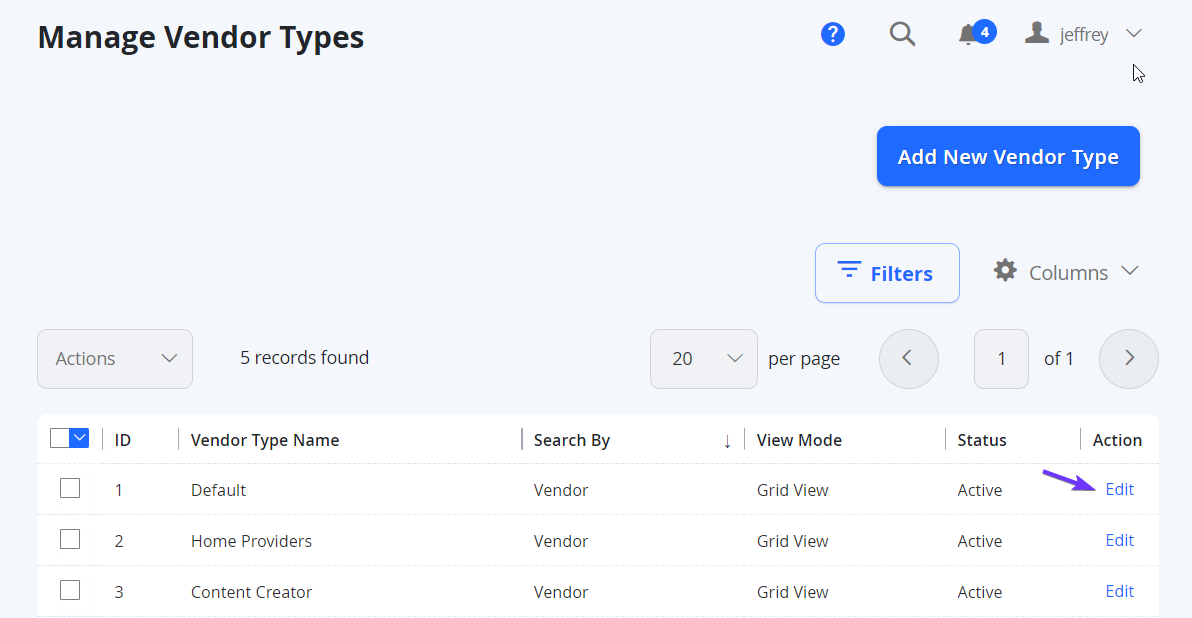This screenshot has height=618, width=1192.
Task: Expand the Columns dropdown chevron
Action: pos(1130,271)
